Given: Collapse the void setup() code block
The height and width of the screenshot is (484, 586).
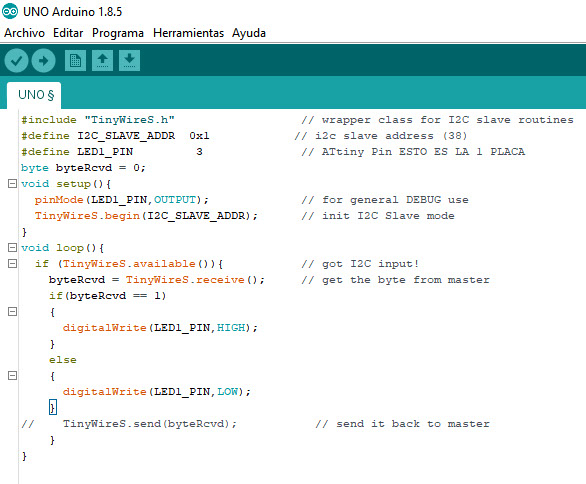Looking at the screenshot, I should pyautogui.click(x=12, y=184).
